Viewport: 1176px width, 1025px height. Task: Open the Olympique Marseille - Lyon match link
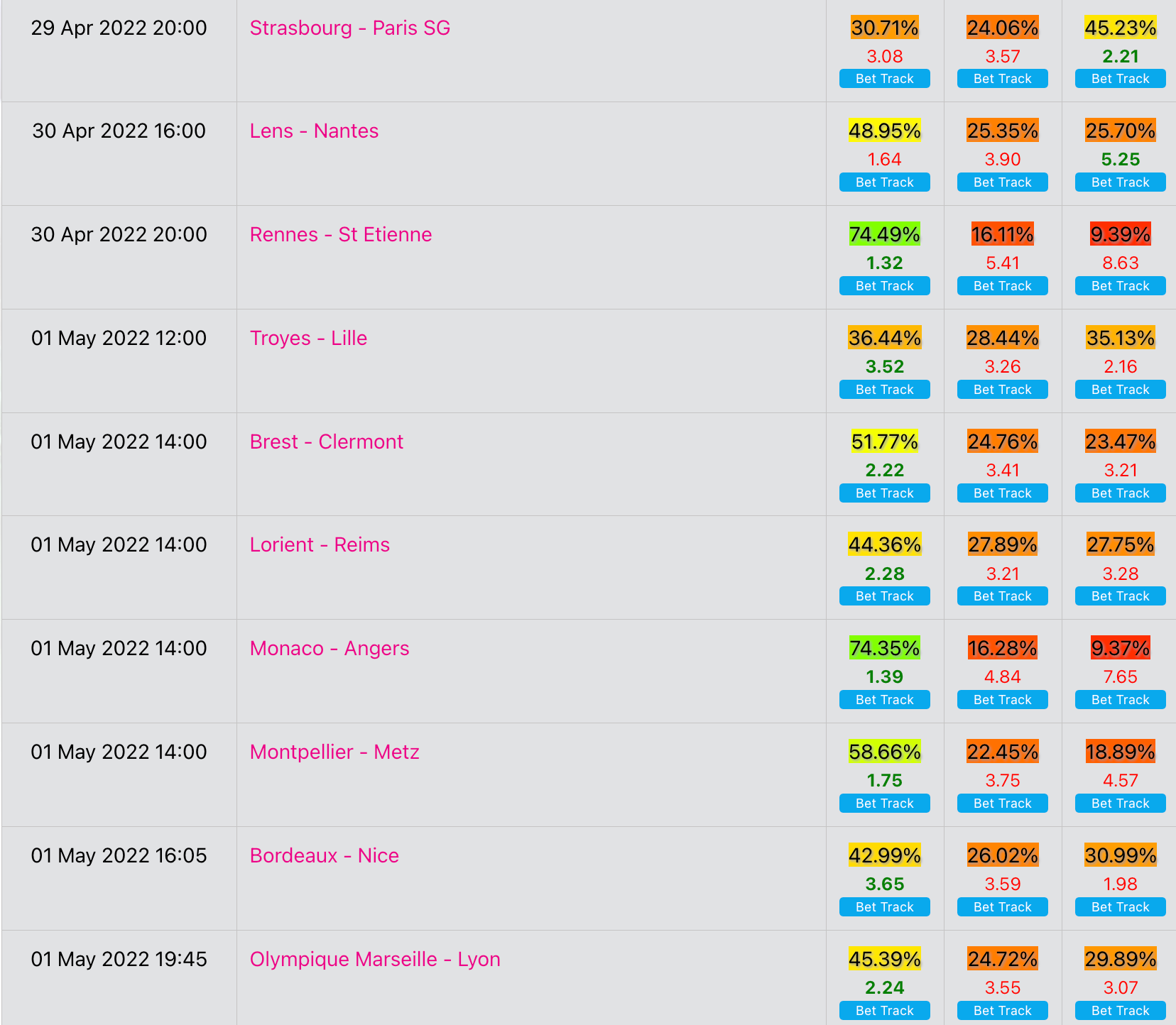pyautogui.click(x=375, y=959)
